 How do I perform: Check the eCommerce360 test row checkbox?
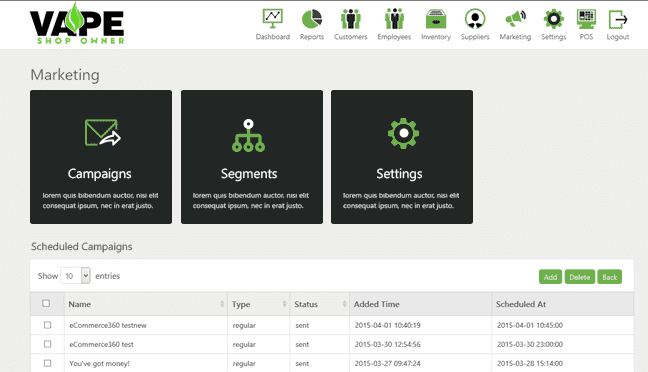coord(48,344)
